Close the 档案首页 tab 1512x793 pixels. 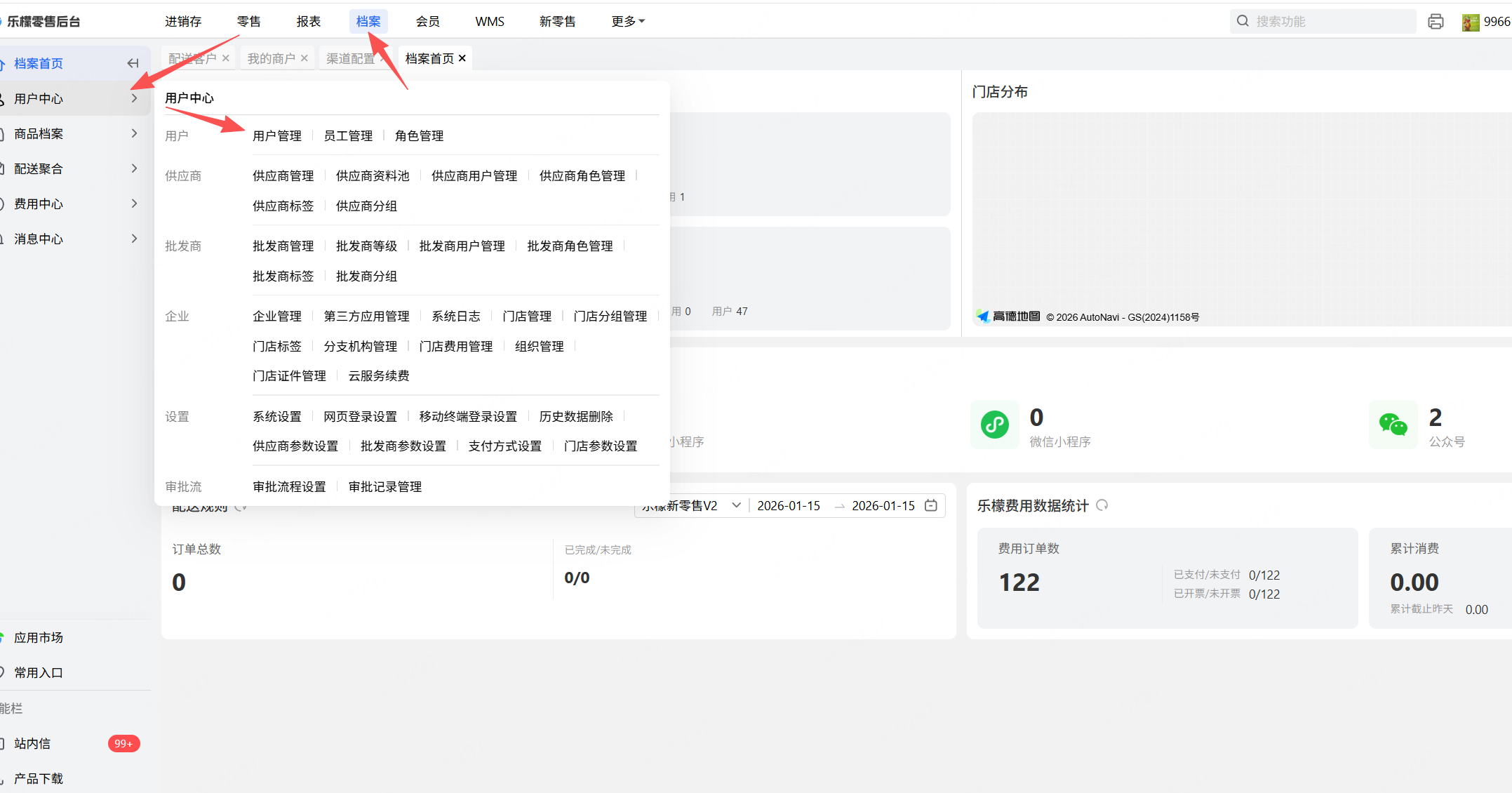(x=462, y=58)
